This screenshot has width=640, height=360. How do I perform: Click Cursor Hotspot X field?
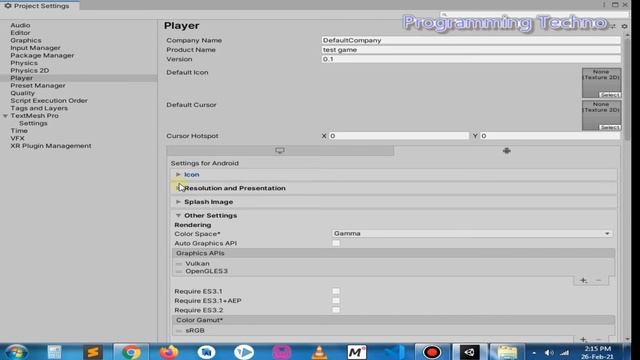click(x=398, y=136)
